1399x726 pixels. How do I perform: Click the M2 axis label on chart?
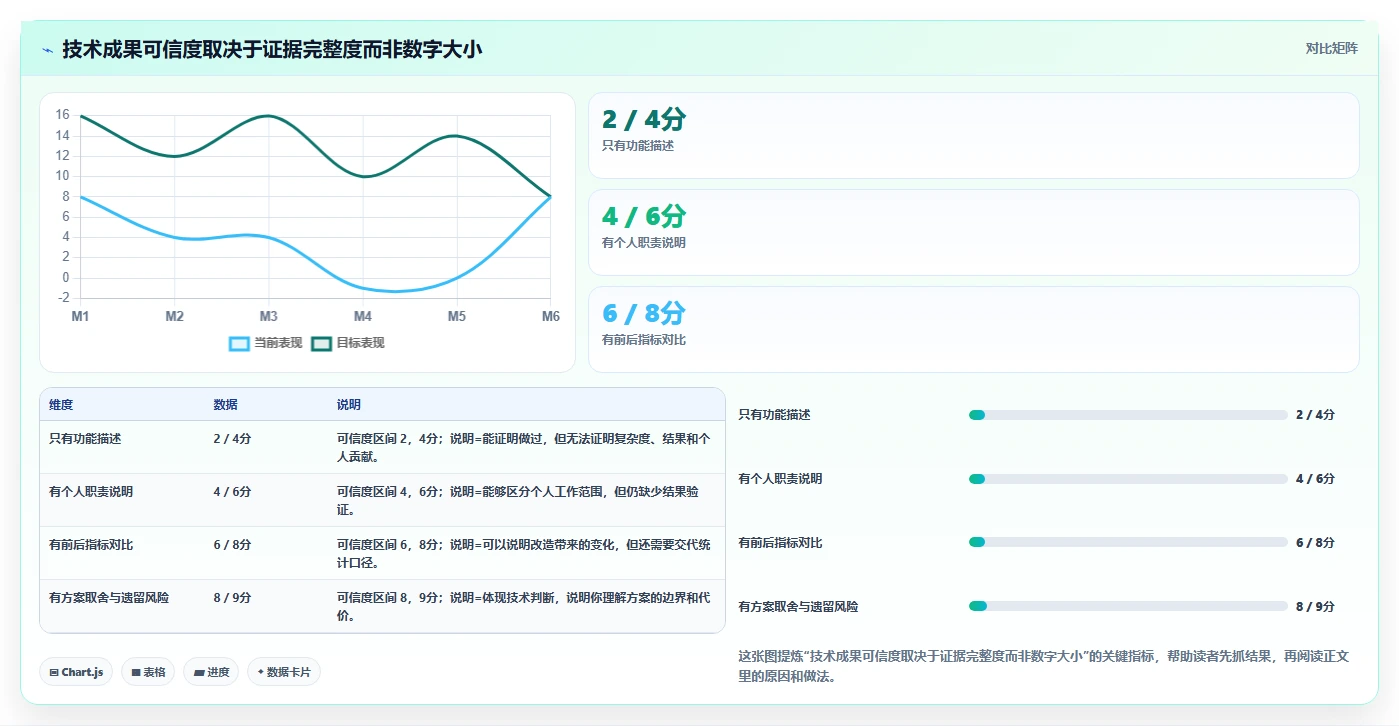pos(174,316)
